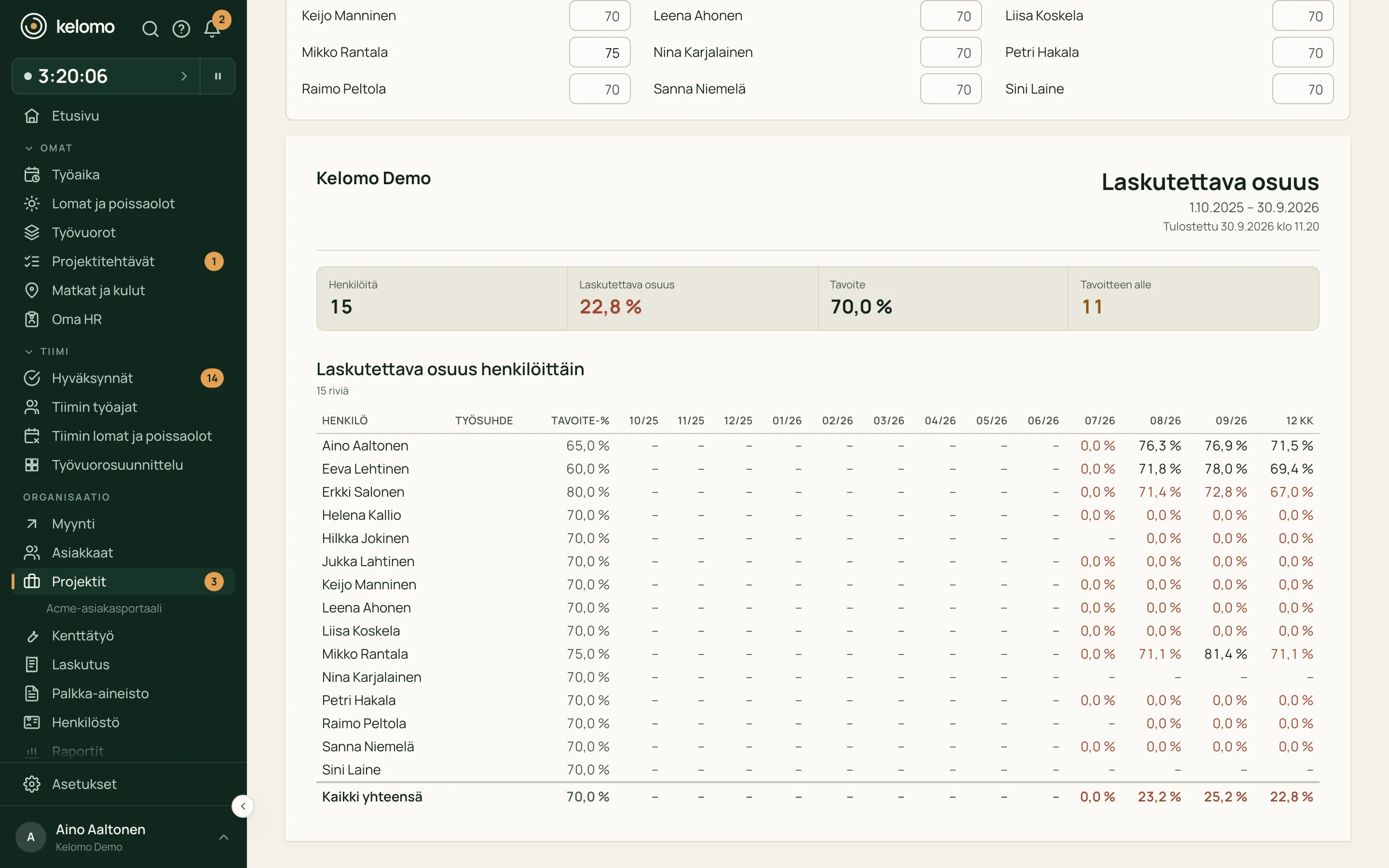
Task: Open Acme-asiakasportaali sub-item
Action: 104,609
